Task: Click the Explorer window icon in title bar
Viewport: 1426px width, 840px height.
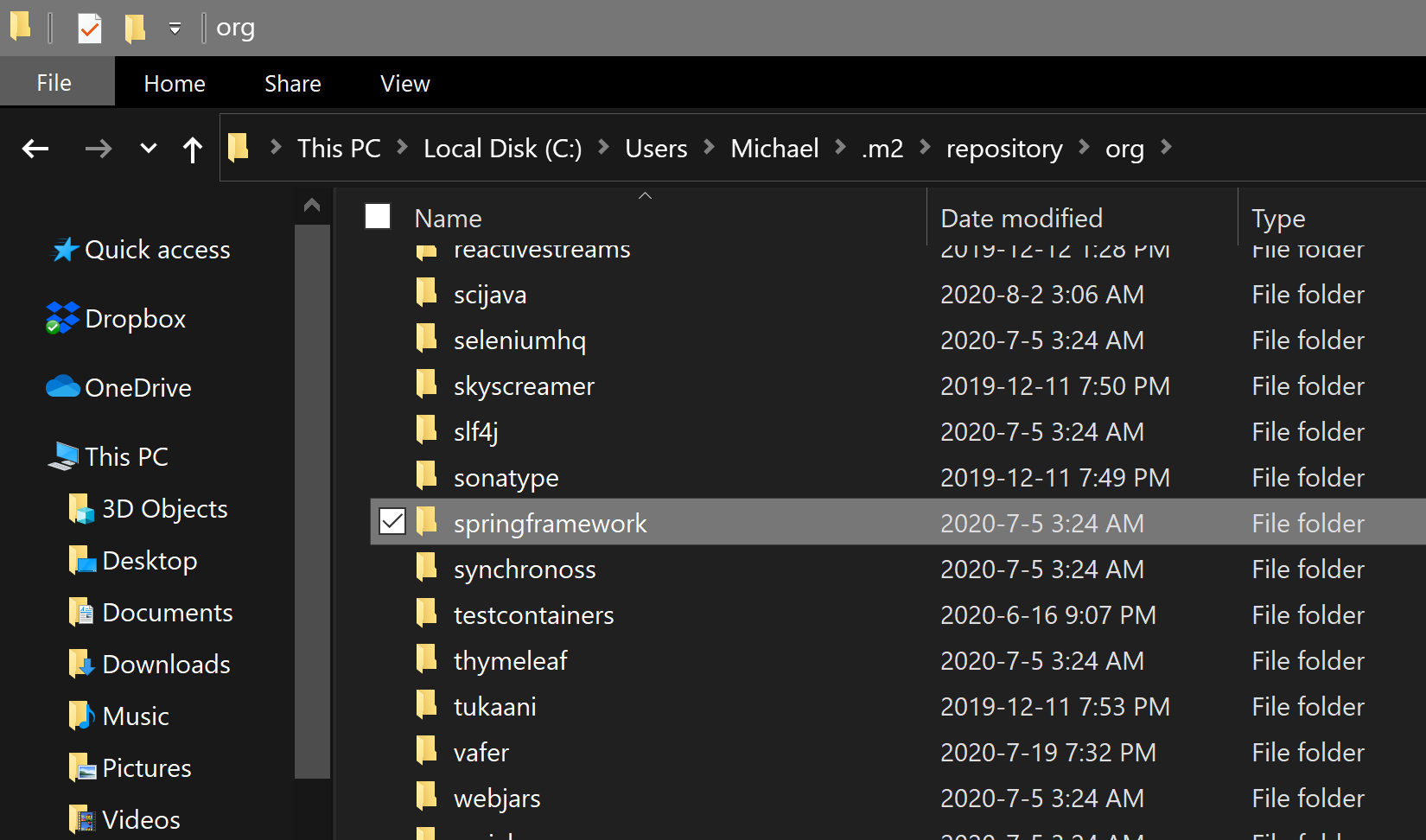Action: point(21,26)
